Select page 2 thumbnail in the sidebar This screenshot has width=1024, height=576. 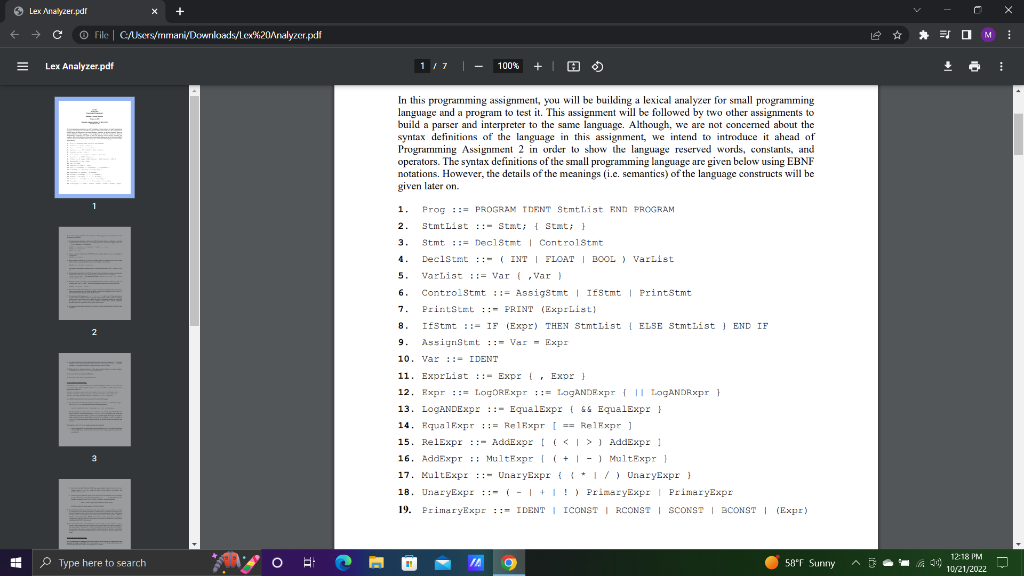click(x=94, y=272)
